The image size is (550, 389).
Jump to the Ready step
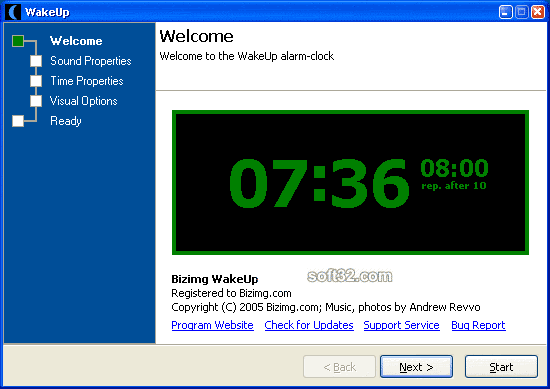[x=66, y=121]
